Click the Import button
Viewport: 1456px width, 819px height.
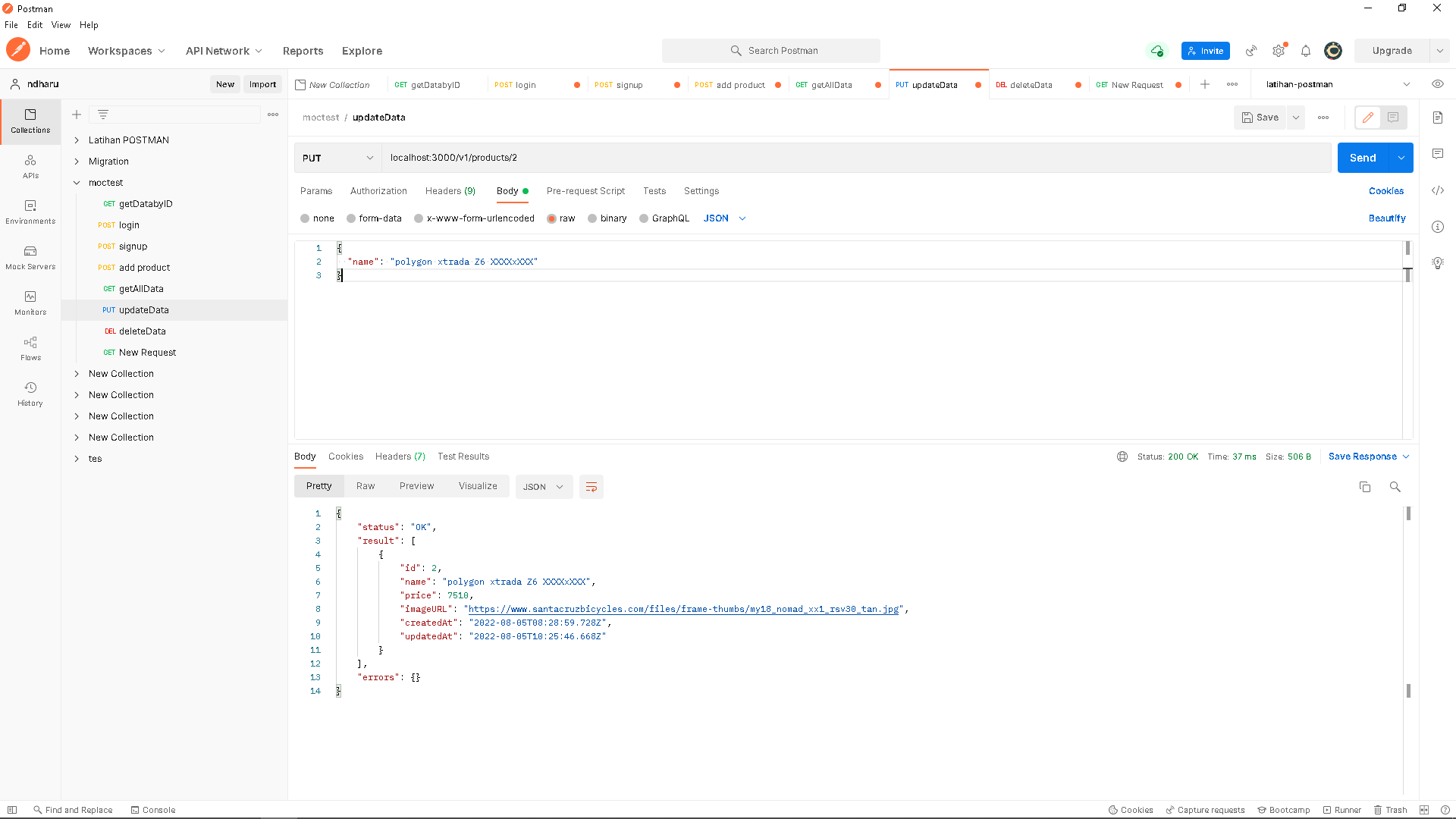[263, 84]
